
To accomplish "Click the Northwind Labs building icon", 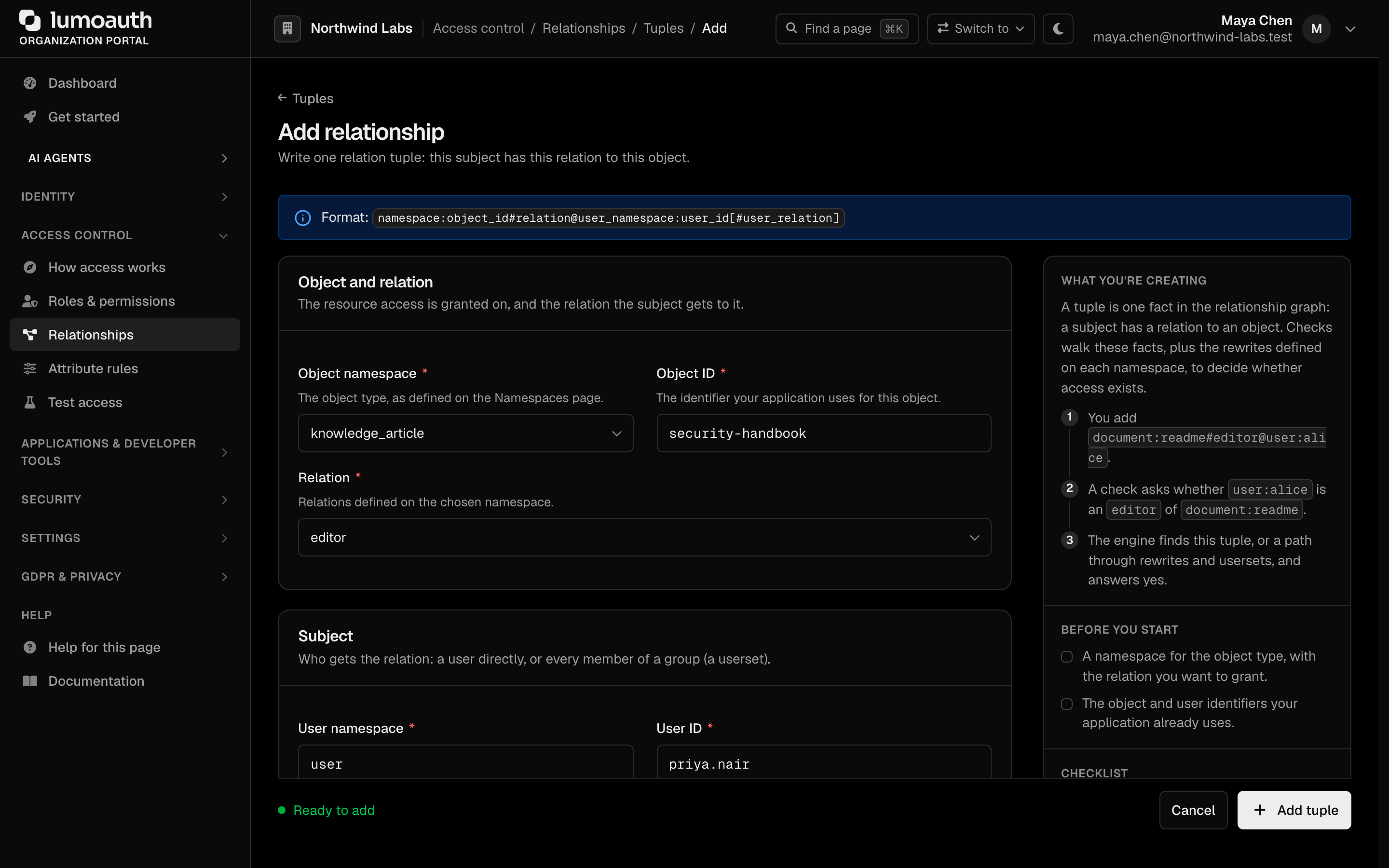I will pos(287,28).
